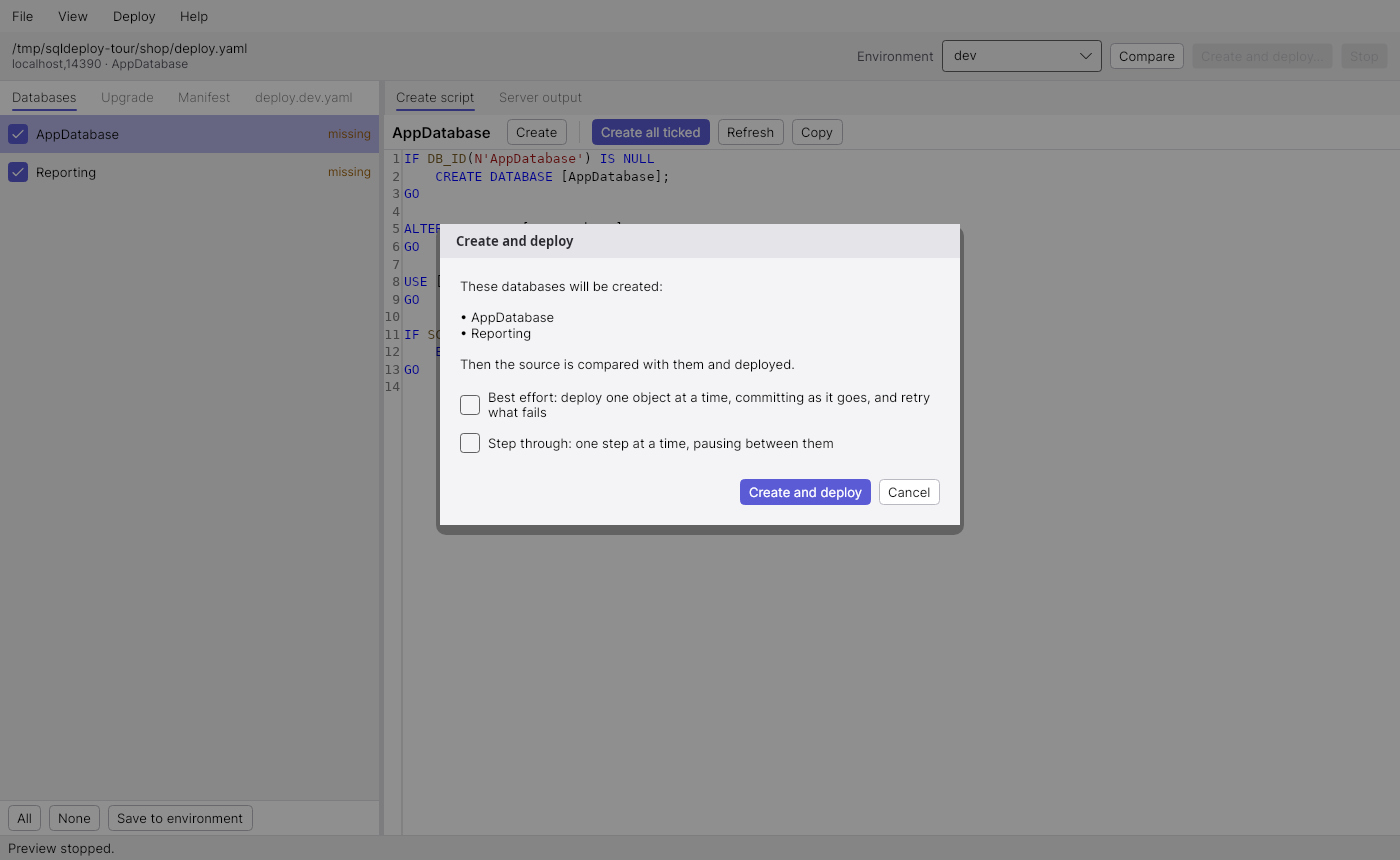Open the Help menu

pyautogui.click(x=194, y=16)
